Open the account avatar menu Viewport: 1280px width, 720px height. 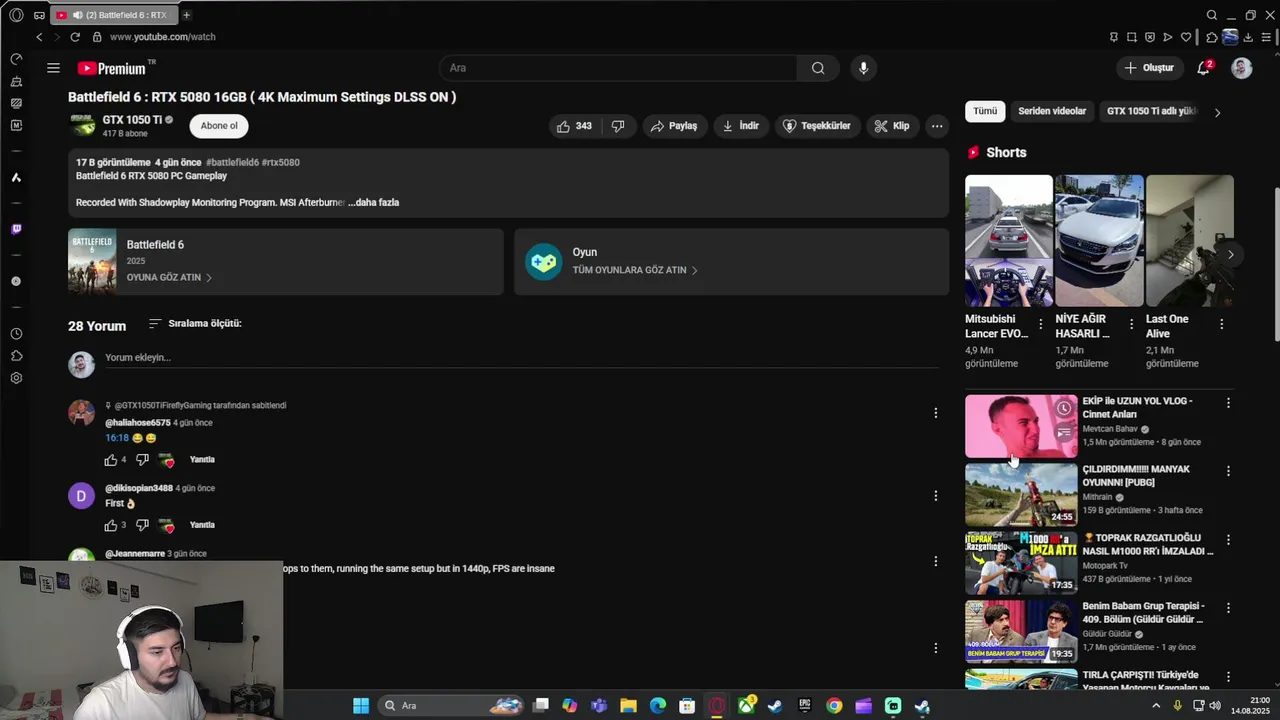click(x=1242, y=68)
